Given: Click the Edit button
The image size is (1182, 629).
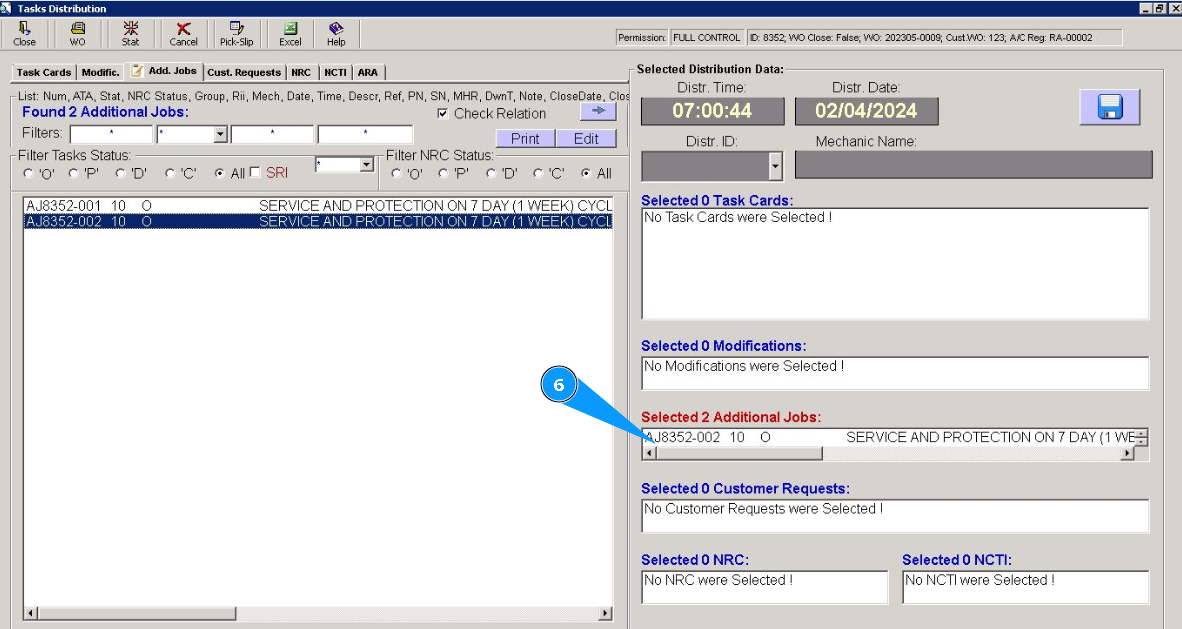Looking at the screenshot, I should (x=586, y=139).
